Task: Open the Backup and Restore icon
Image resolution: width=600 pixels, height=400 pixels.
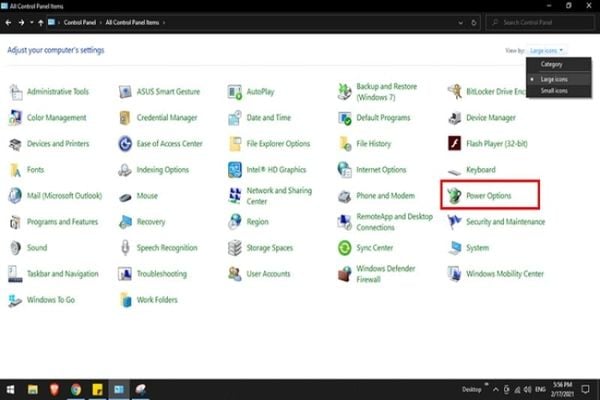Action: pos(344,92)
